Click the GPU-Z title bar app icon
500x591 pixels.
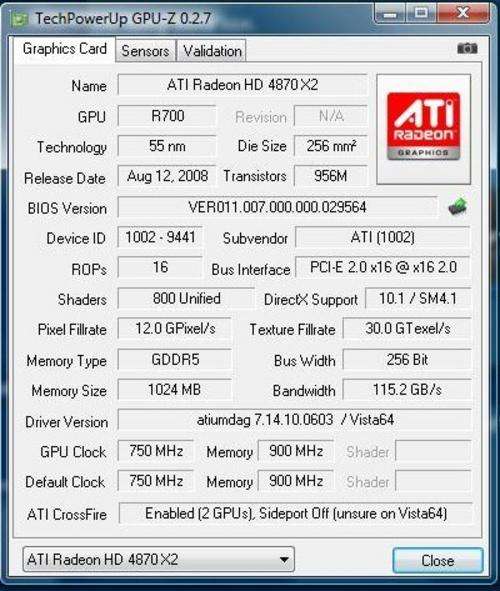pos(19,19)
